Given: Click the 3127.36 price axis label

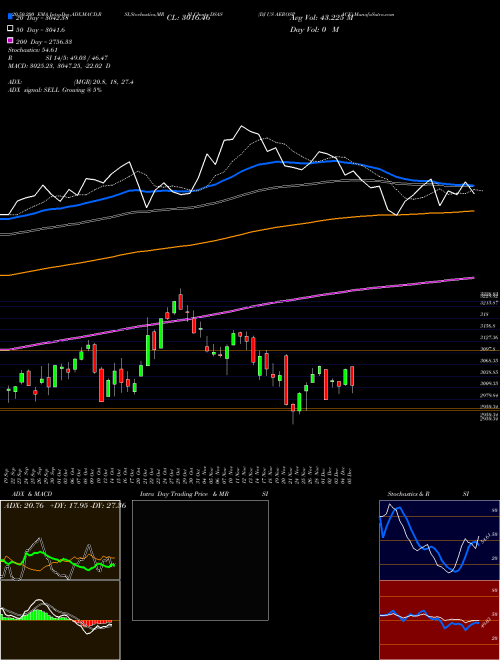Looking at the screenshot, I should tap(489, 337).
